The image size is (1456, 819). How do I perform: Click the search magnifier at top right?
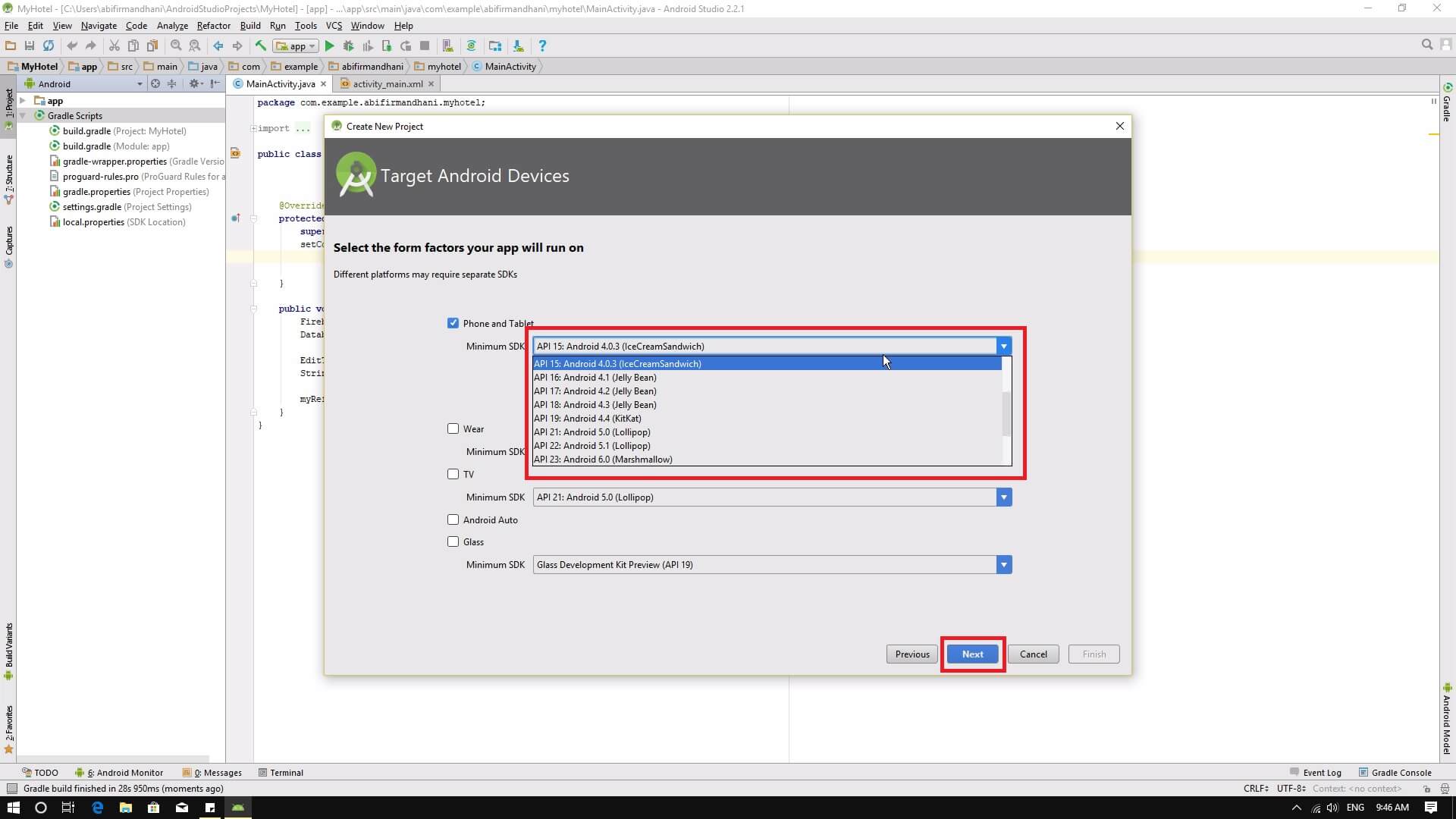(1426, 45)
